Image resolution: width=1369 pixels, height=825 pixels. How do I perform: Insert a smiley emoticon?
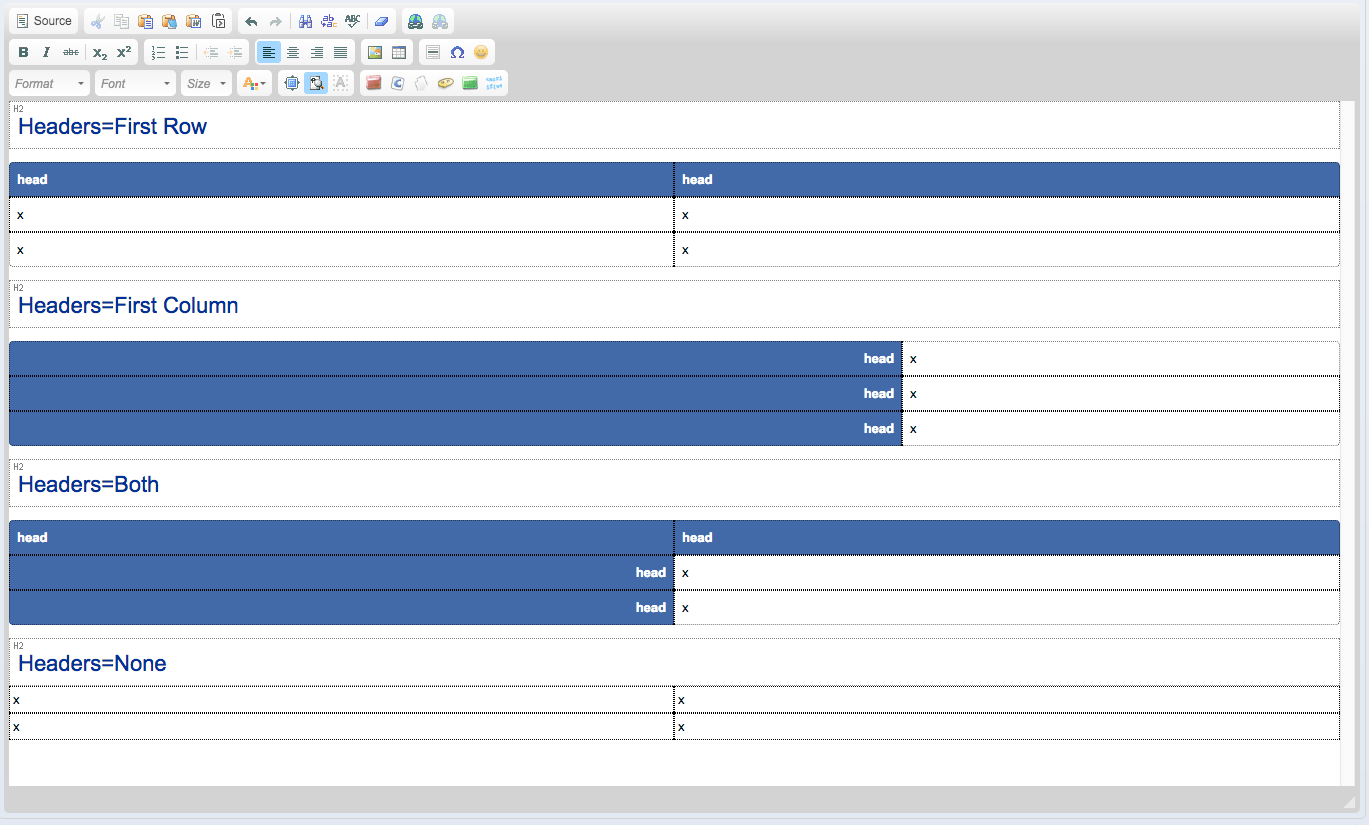[x=481, y=53]
